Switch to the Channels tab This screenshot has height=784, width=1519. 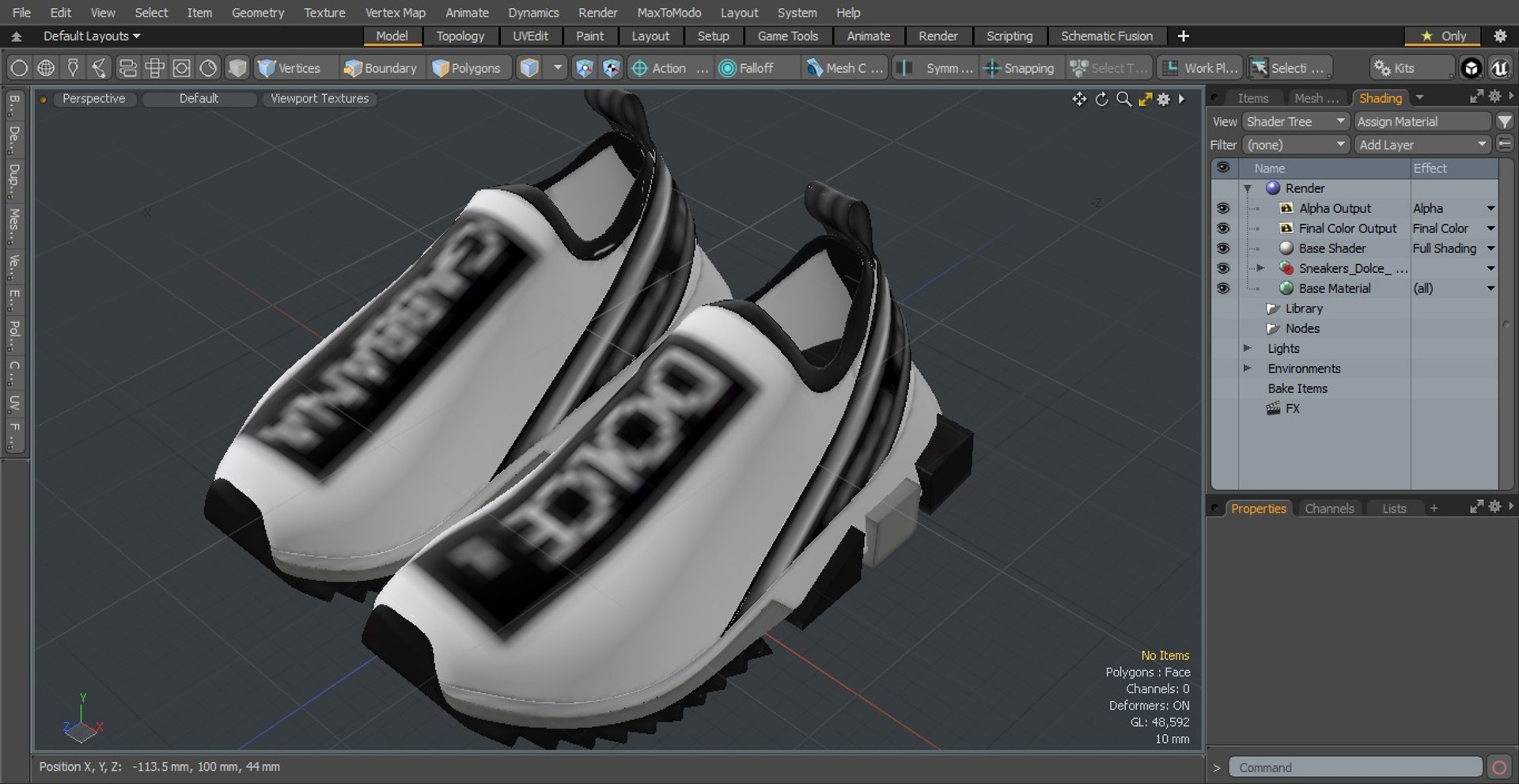coord(1329,509)
